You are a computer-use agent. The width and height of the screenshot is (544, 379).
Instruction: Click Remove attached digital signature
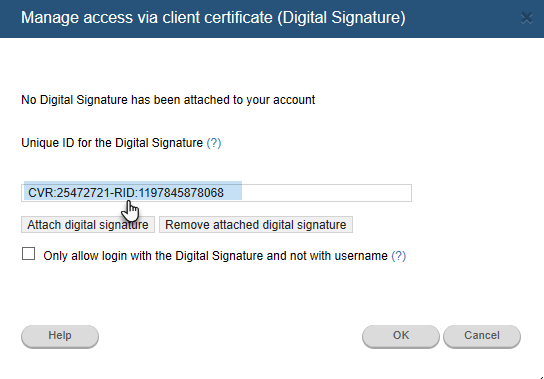256,225
